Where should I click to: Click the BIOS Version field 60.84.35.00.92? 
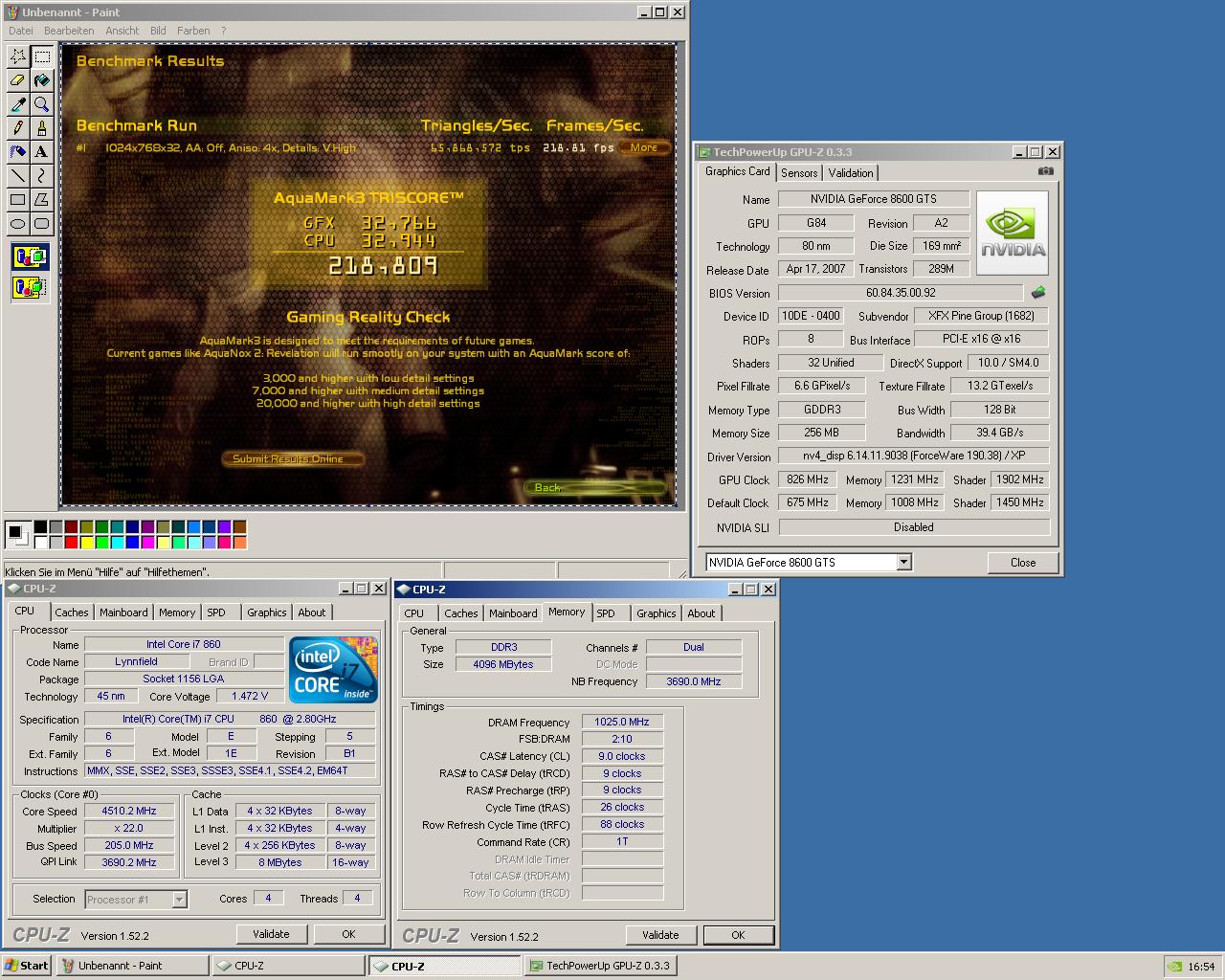point(901,293)
